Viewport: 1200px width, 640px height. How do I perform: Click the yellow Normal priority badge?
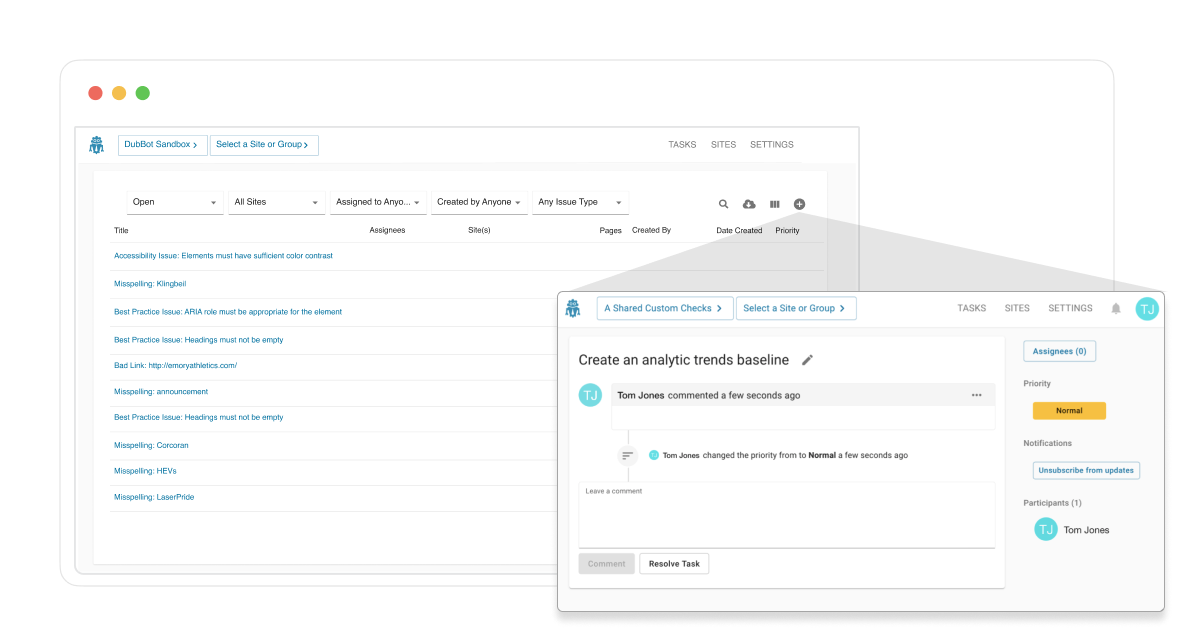(x=1069, y=411)
